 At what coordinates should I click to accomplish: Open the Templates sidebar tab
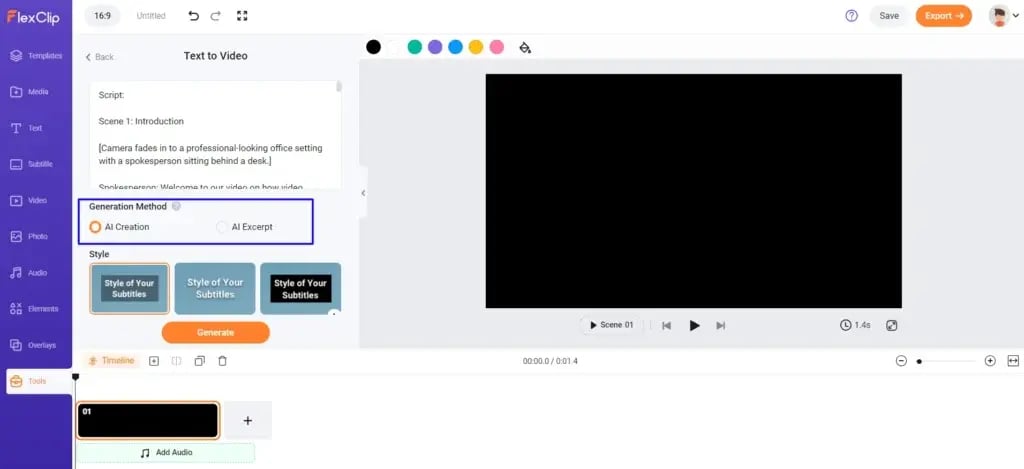[x=36, y=56]
